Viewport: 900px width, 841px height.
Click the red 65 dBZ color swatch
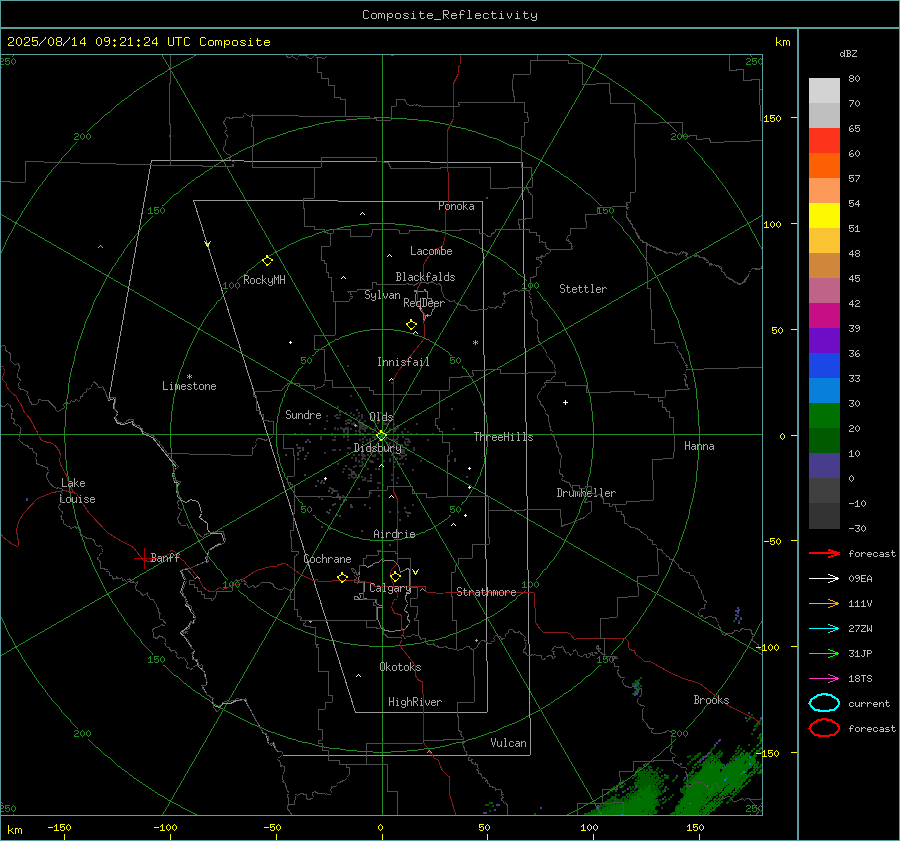point(824,141)
